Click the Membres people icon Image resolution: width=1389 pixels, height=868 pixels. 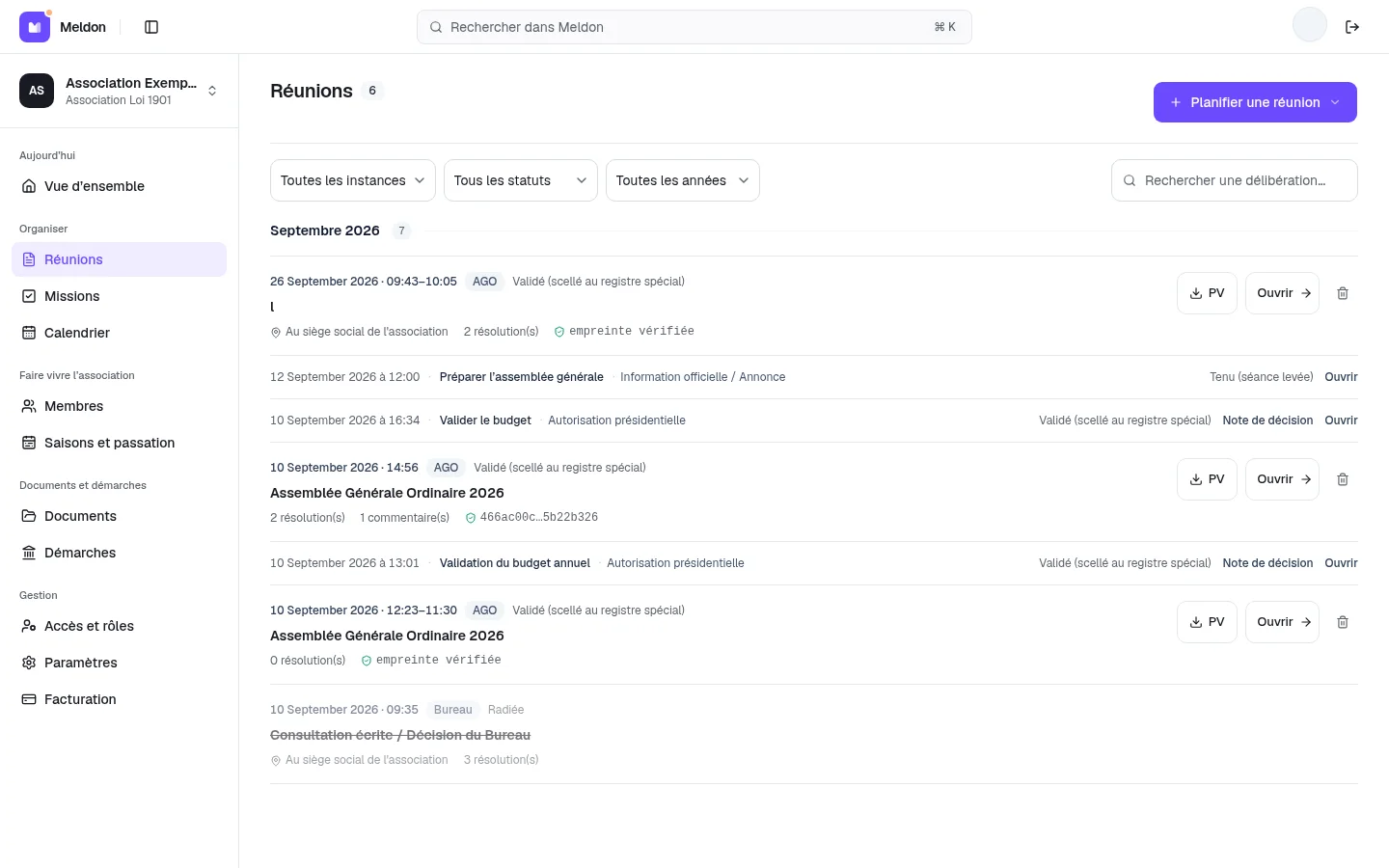click(x=29, y=406)
